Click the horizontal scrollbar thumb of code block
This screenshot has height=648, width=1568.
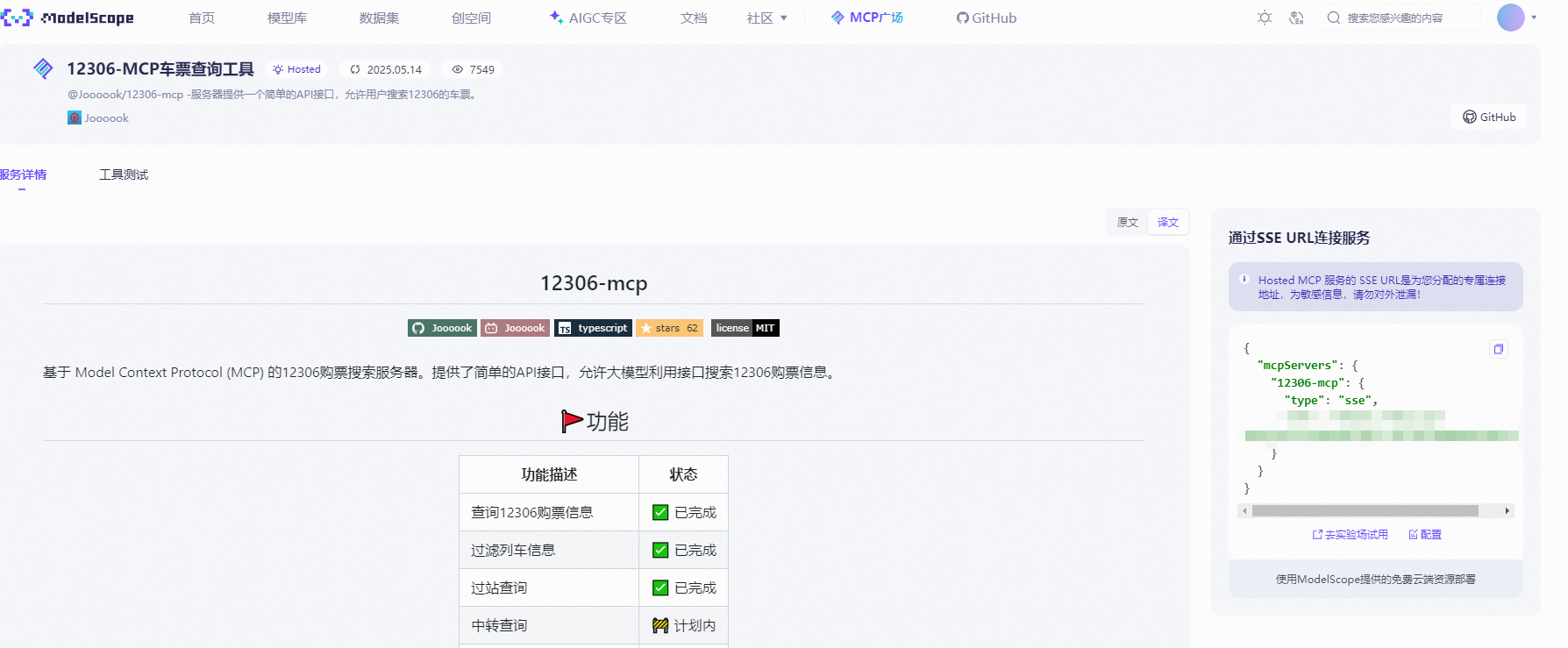click(x=1365, y=510)
